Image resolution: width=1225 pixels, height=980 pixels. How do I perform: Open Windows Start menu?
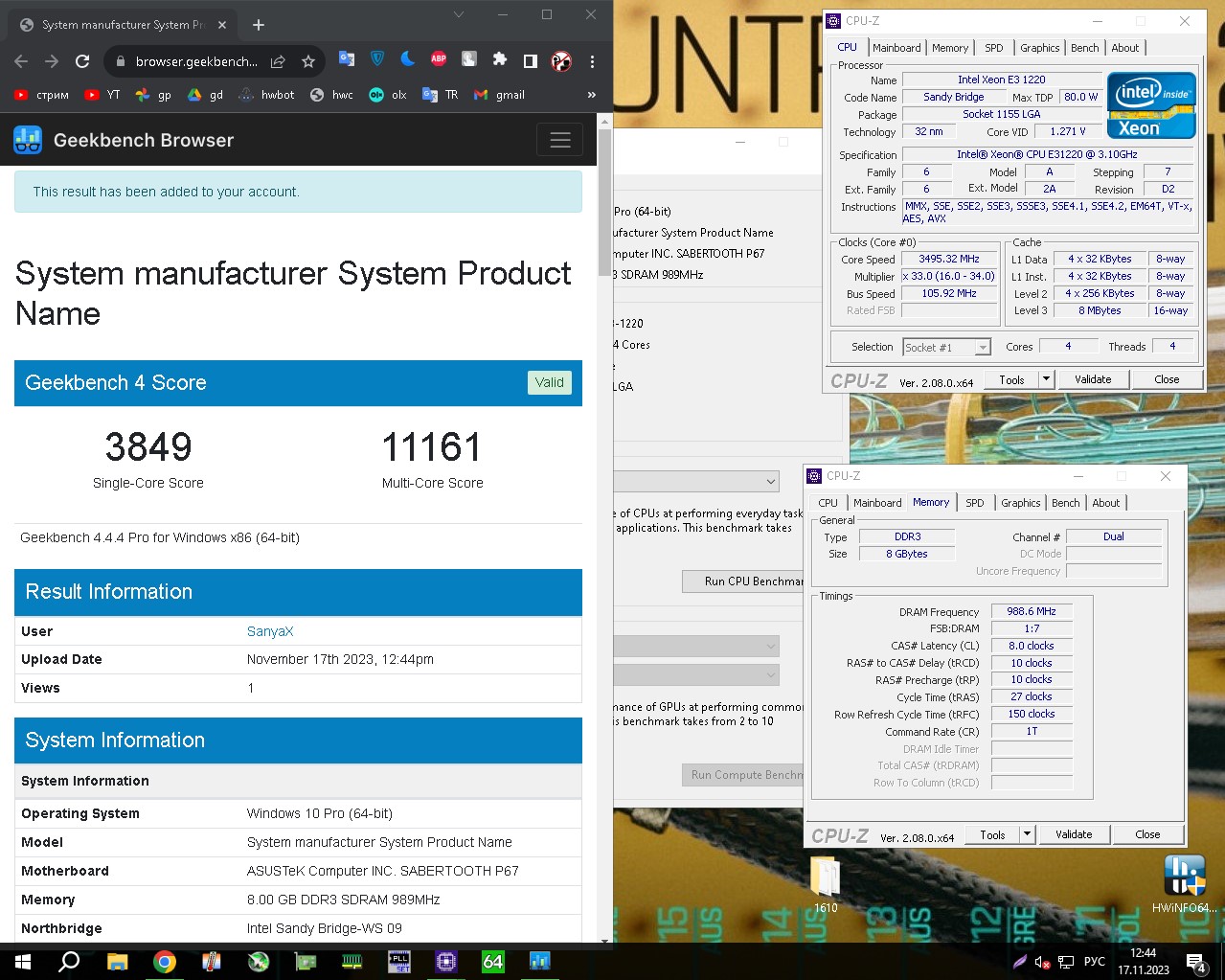(x=23, y=961)
